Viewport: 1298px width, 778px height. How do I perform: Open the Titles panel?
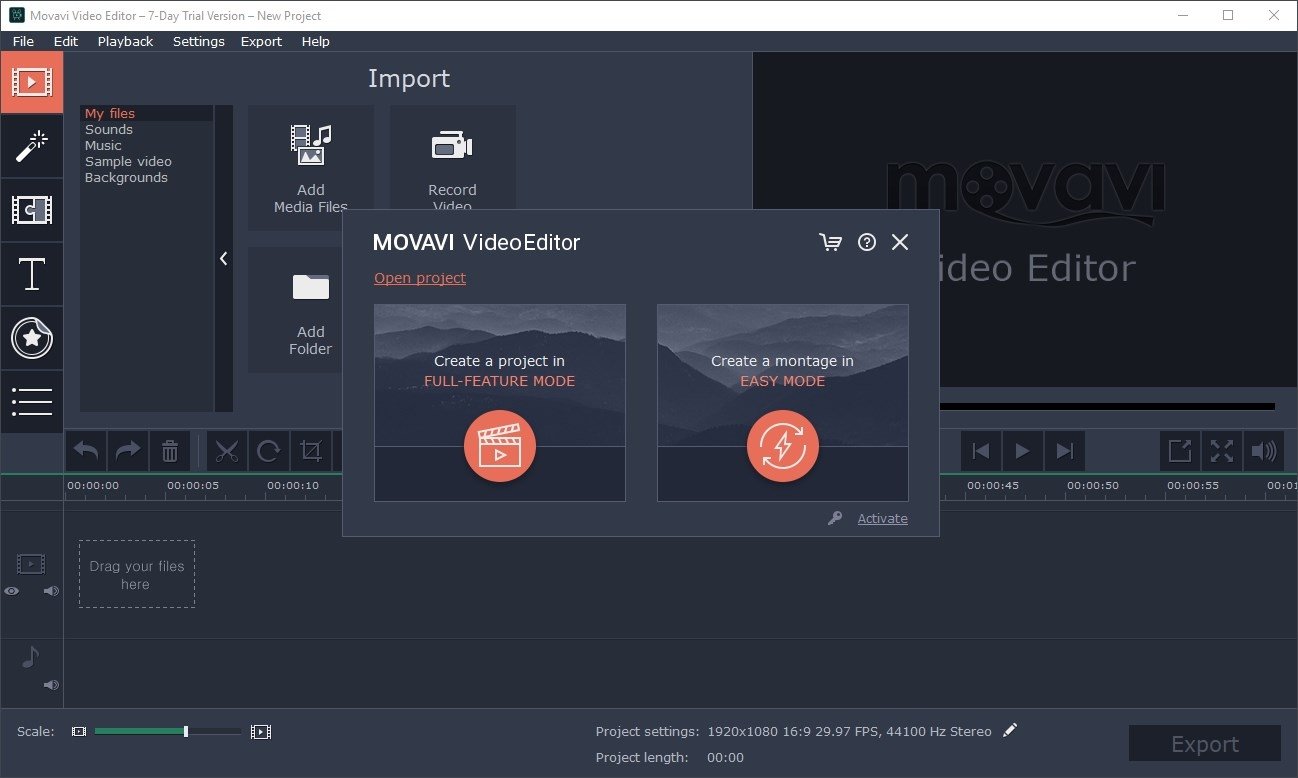click(x=32, y=274)
